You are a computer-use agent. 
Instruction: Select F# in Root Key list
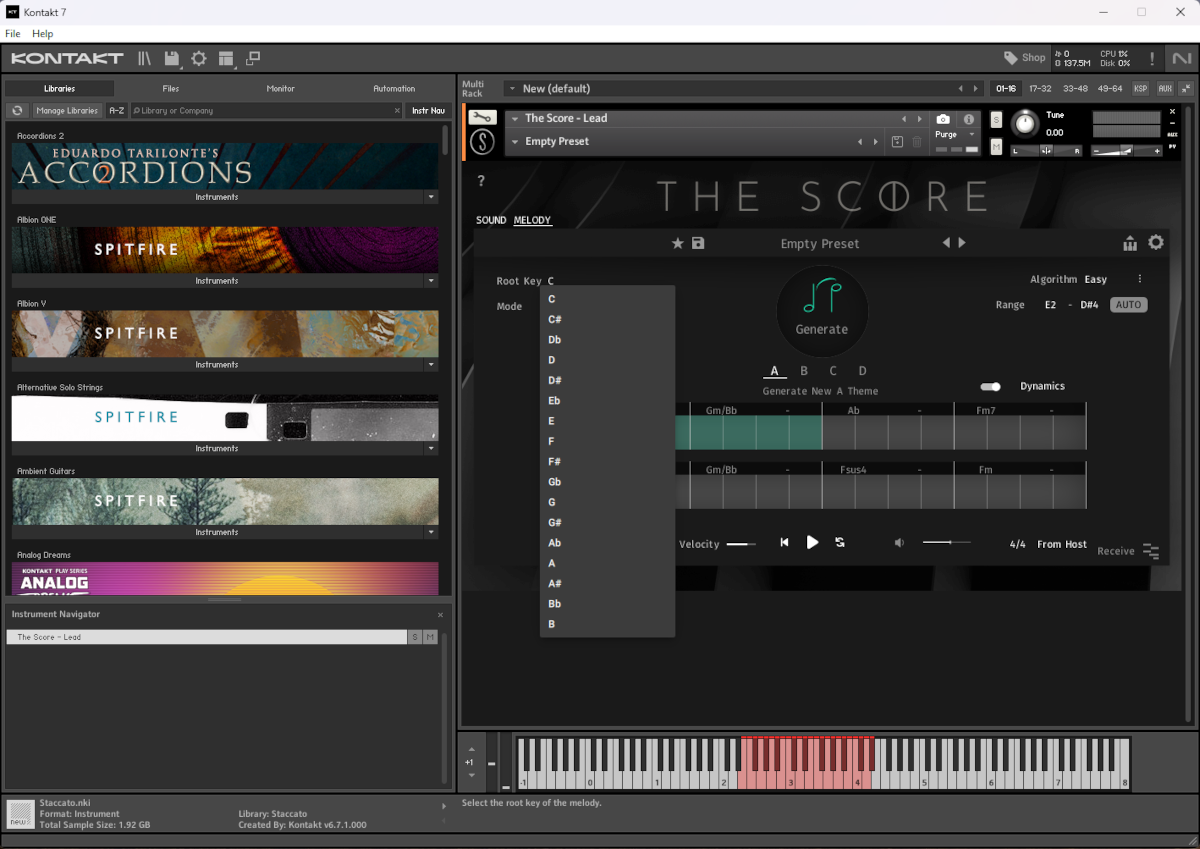[x=607, y=462]
